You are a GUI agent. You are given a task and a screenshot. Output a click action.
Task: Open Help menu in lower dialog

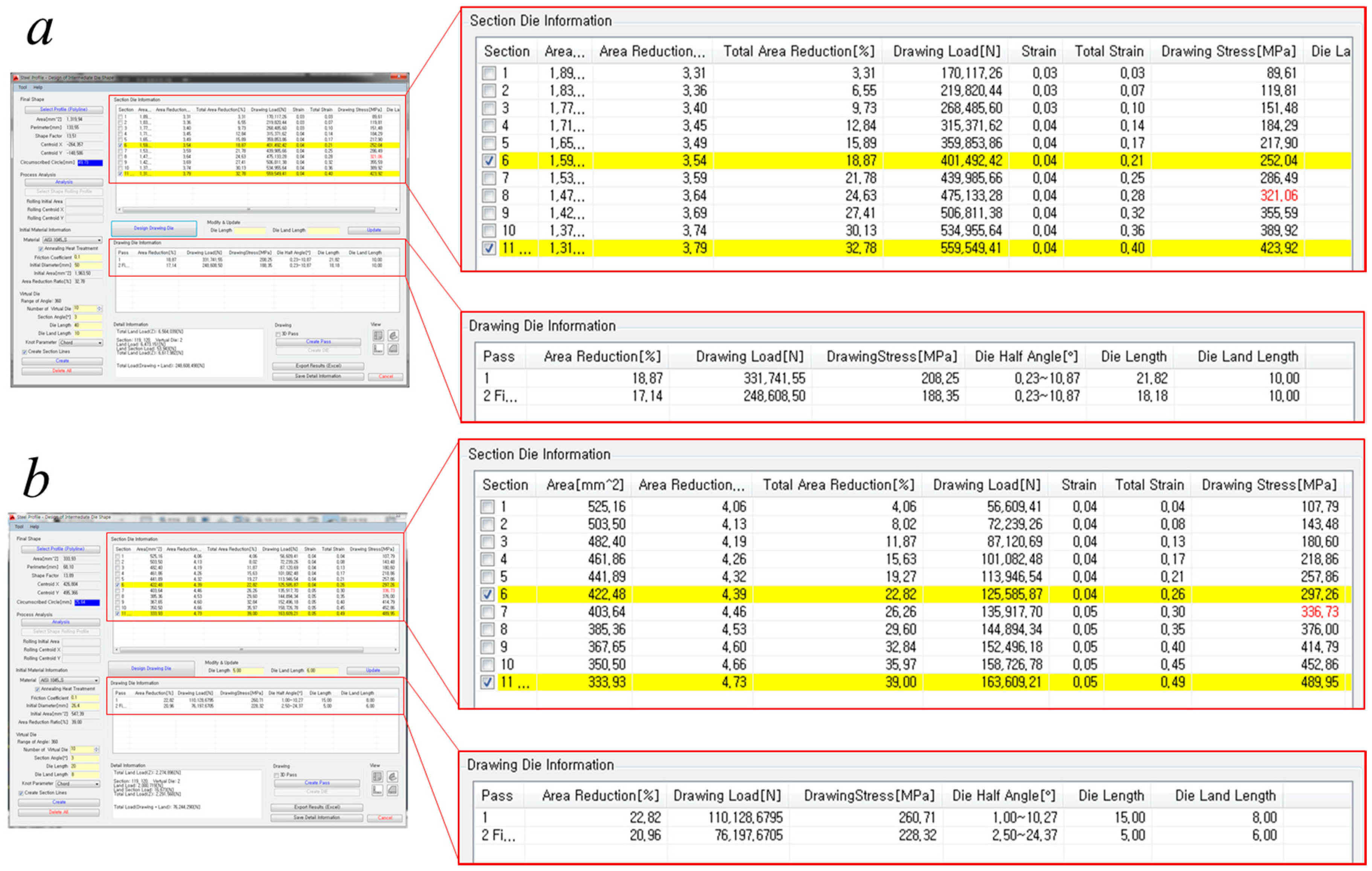click(34, 527)
